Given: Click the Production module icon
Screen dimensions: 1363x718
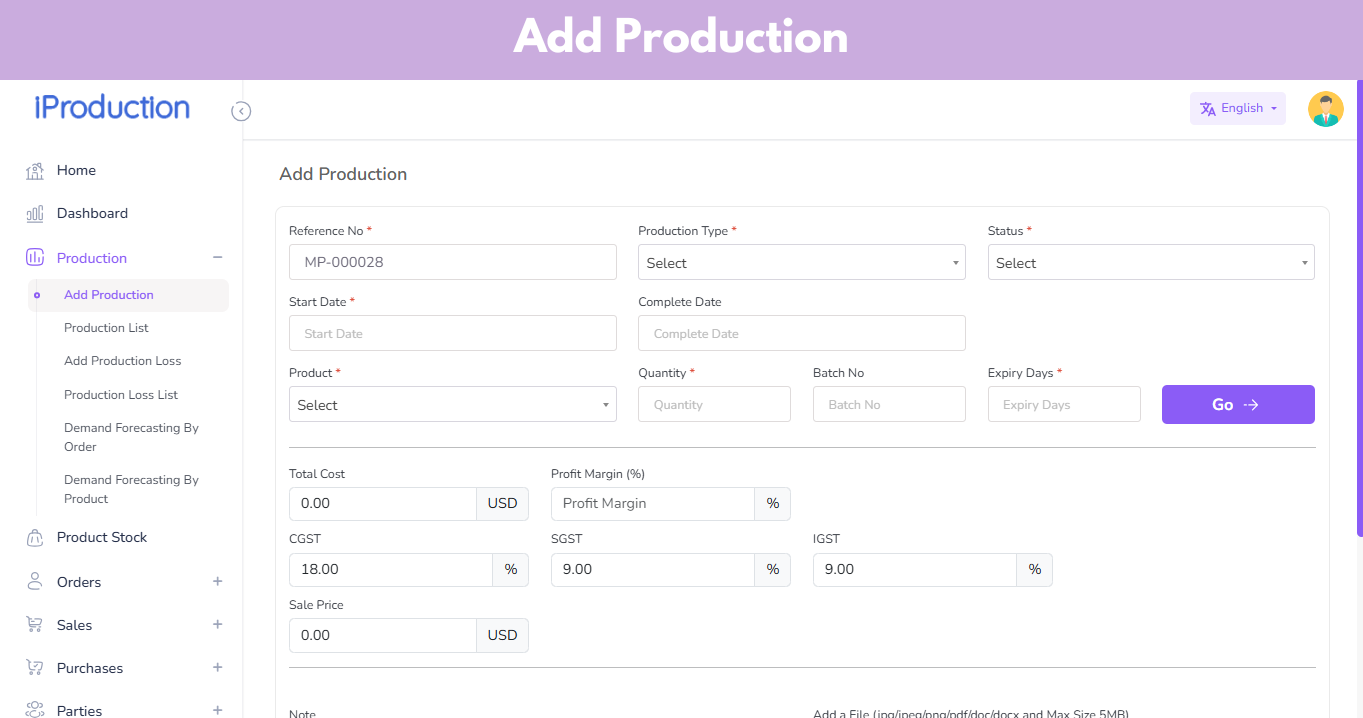Looking at the screenshot, I should (x=33, y=257).
